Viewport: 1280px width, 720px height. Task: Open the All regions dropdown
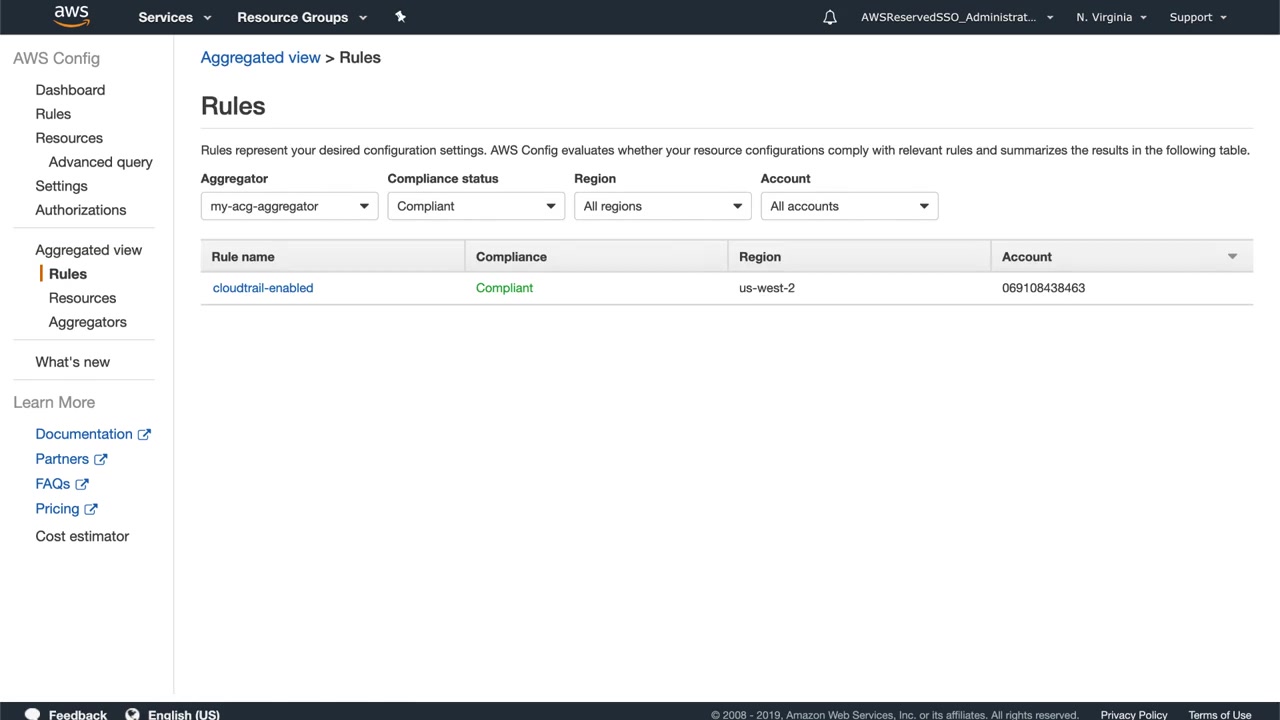pos(662,206)
